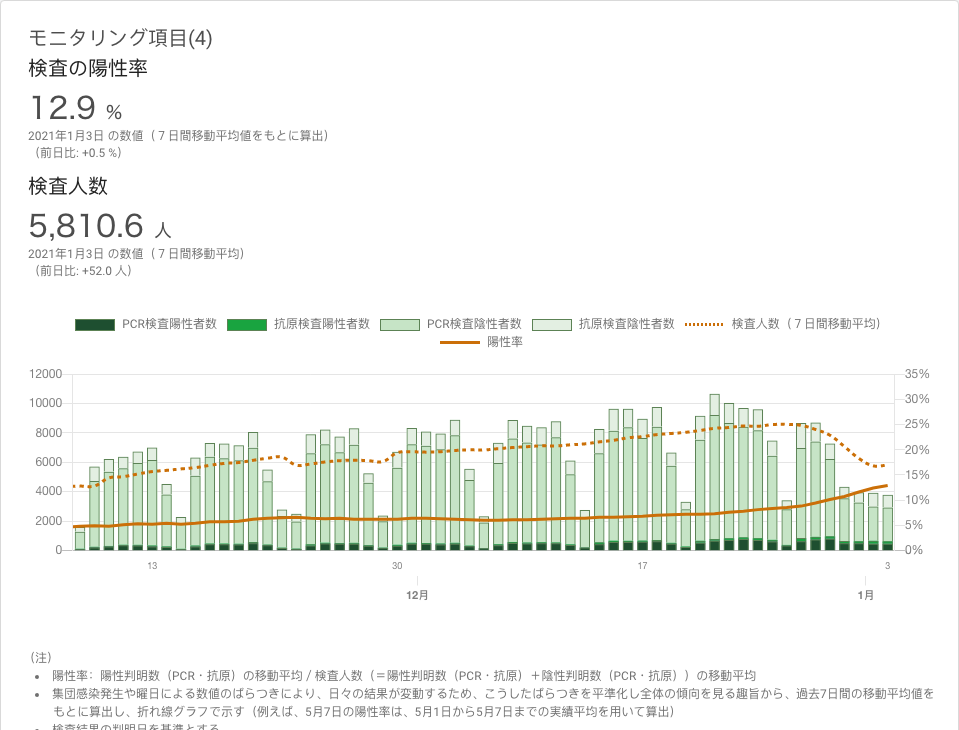Click the (注) notes heading
The height and width of the screenshot is (730, 959).
point(41,658)
